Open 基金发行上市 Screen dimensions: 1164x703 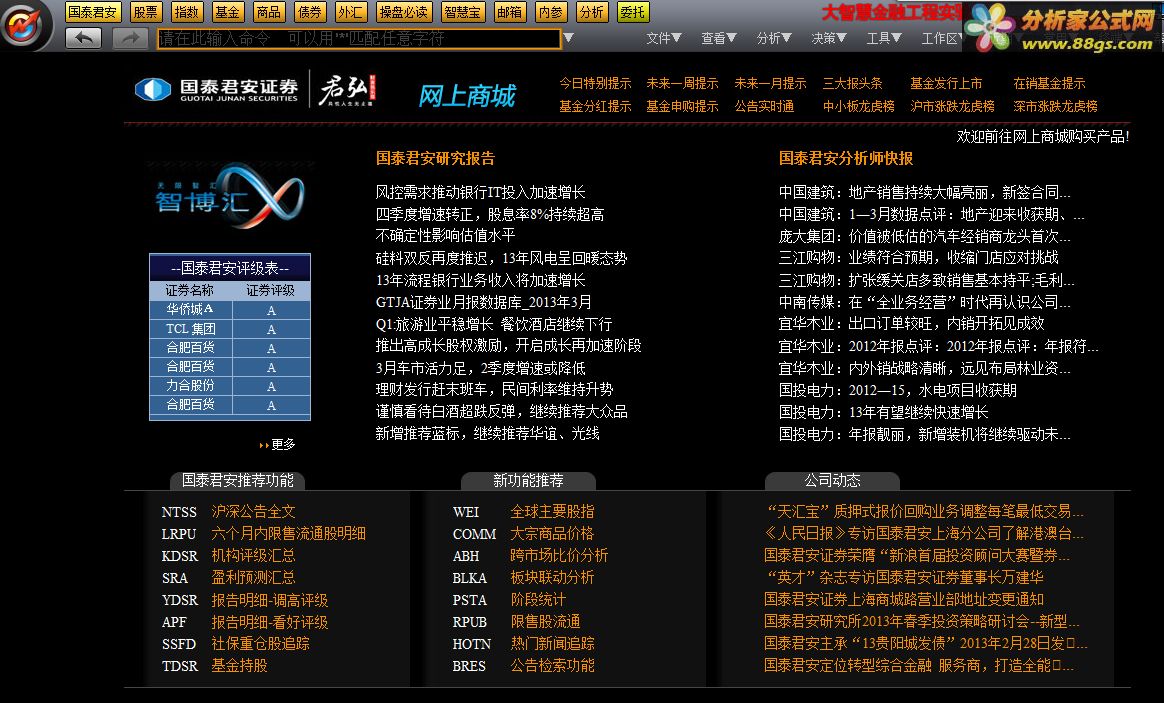[x=946, y=83]
